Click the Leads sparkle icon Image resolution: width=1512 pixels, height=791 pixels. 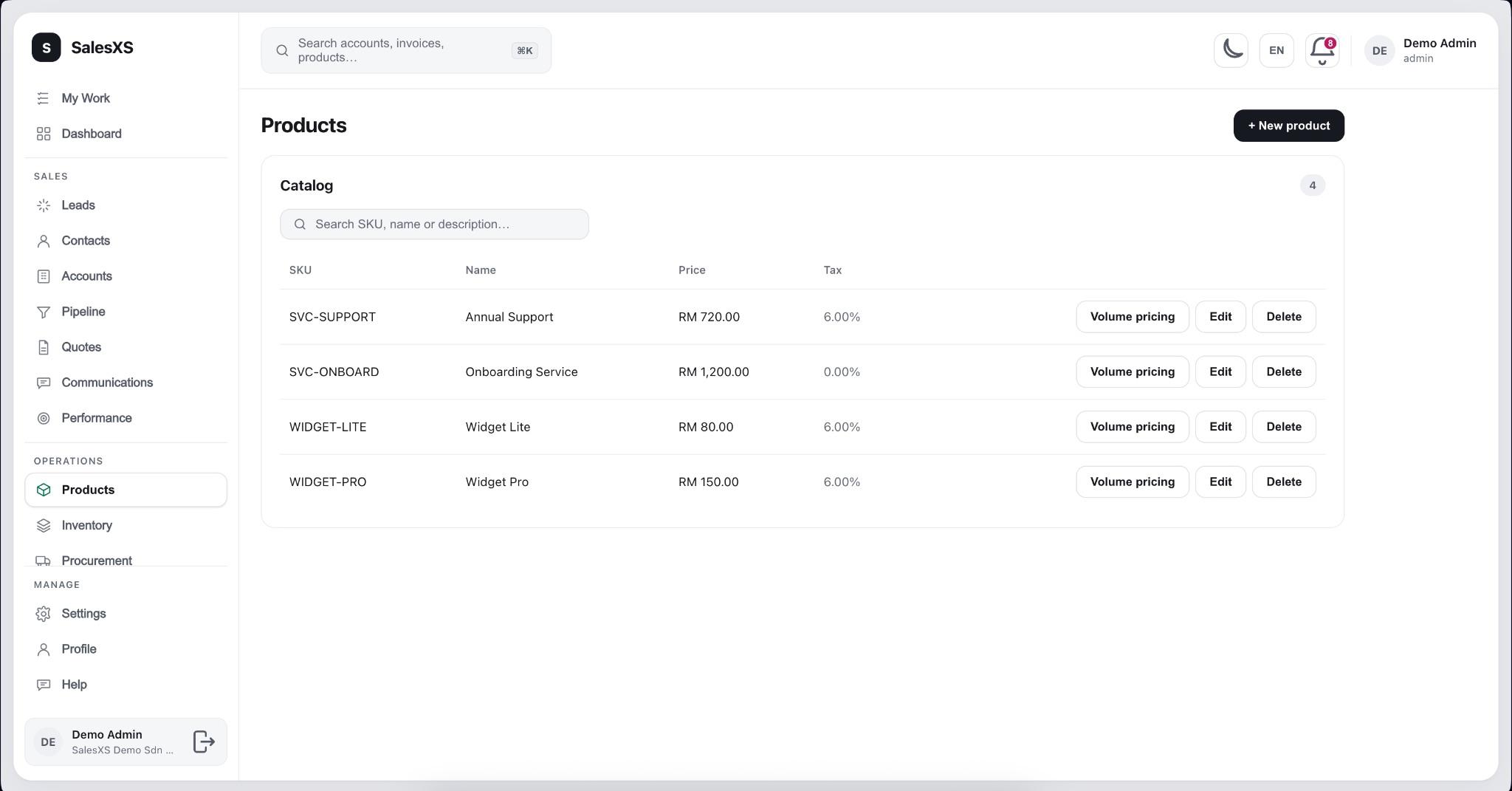[x=44, y=205]
